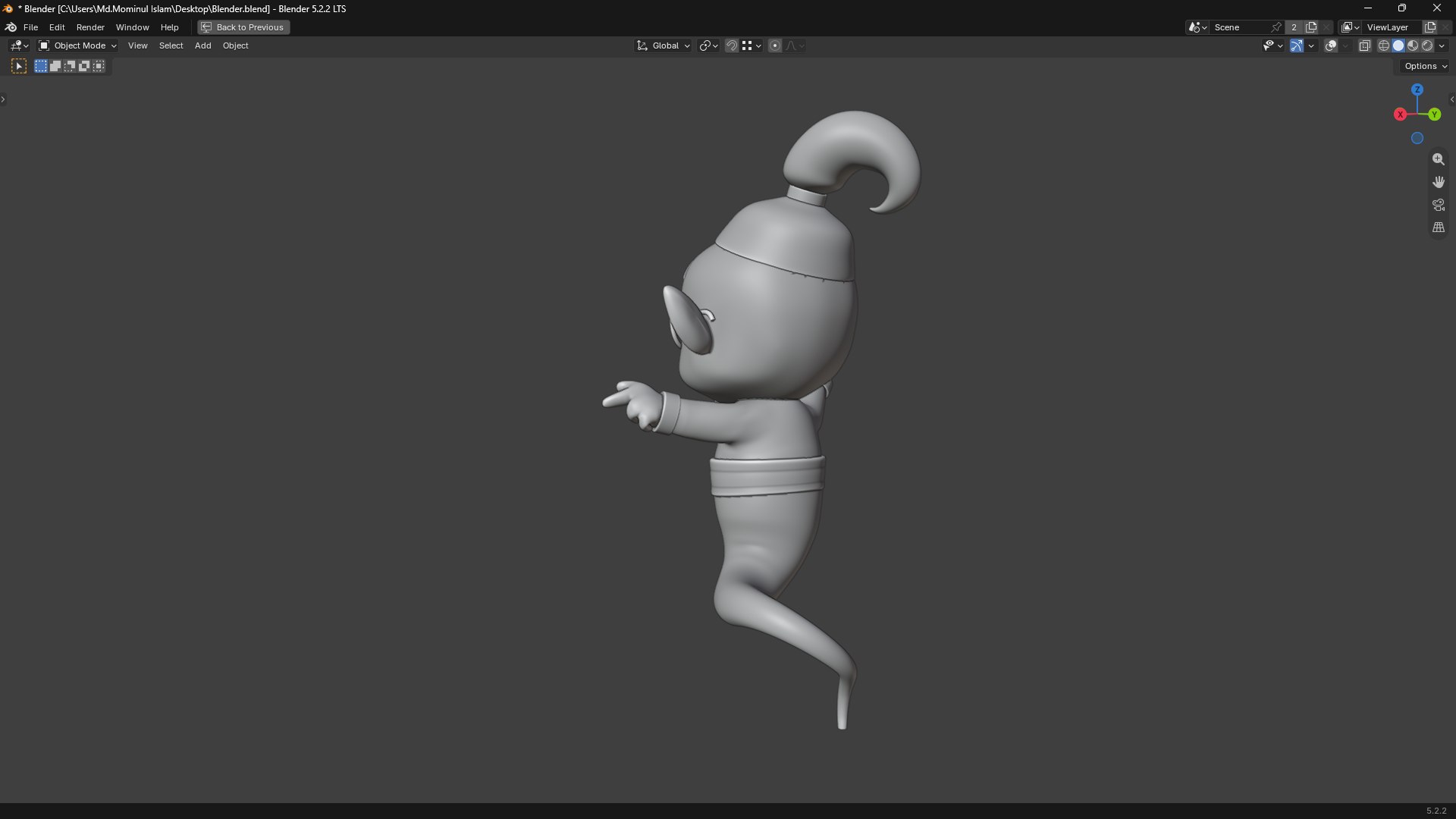
Task: Toggle viewport overlays
Action: point(1331,45)
